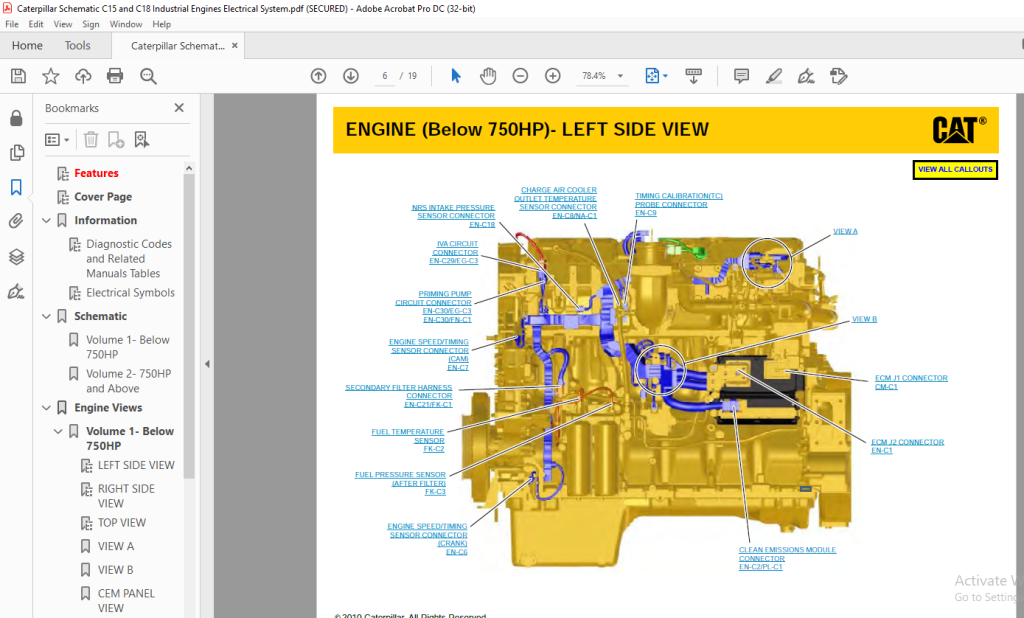Image resolution: width=1024 pixels, height=618 pixels.
Task: Open FUEL TEMPERATURE SENSOR FK-C2 link
Action: click(408, 440)
